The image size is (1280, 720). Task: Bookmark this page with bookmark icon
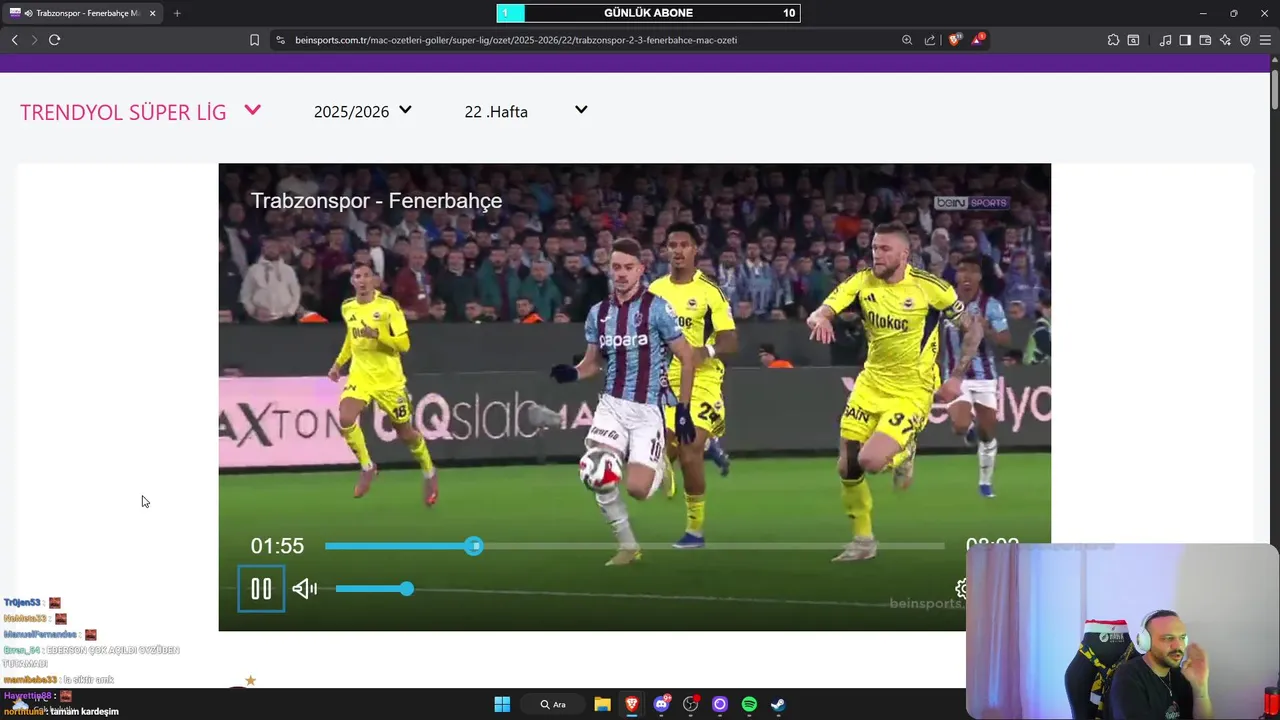pyautogui.click(x=254, y=40)
